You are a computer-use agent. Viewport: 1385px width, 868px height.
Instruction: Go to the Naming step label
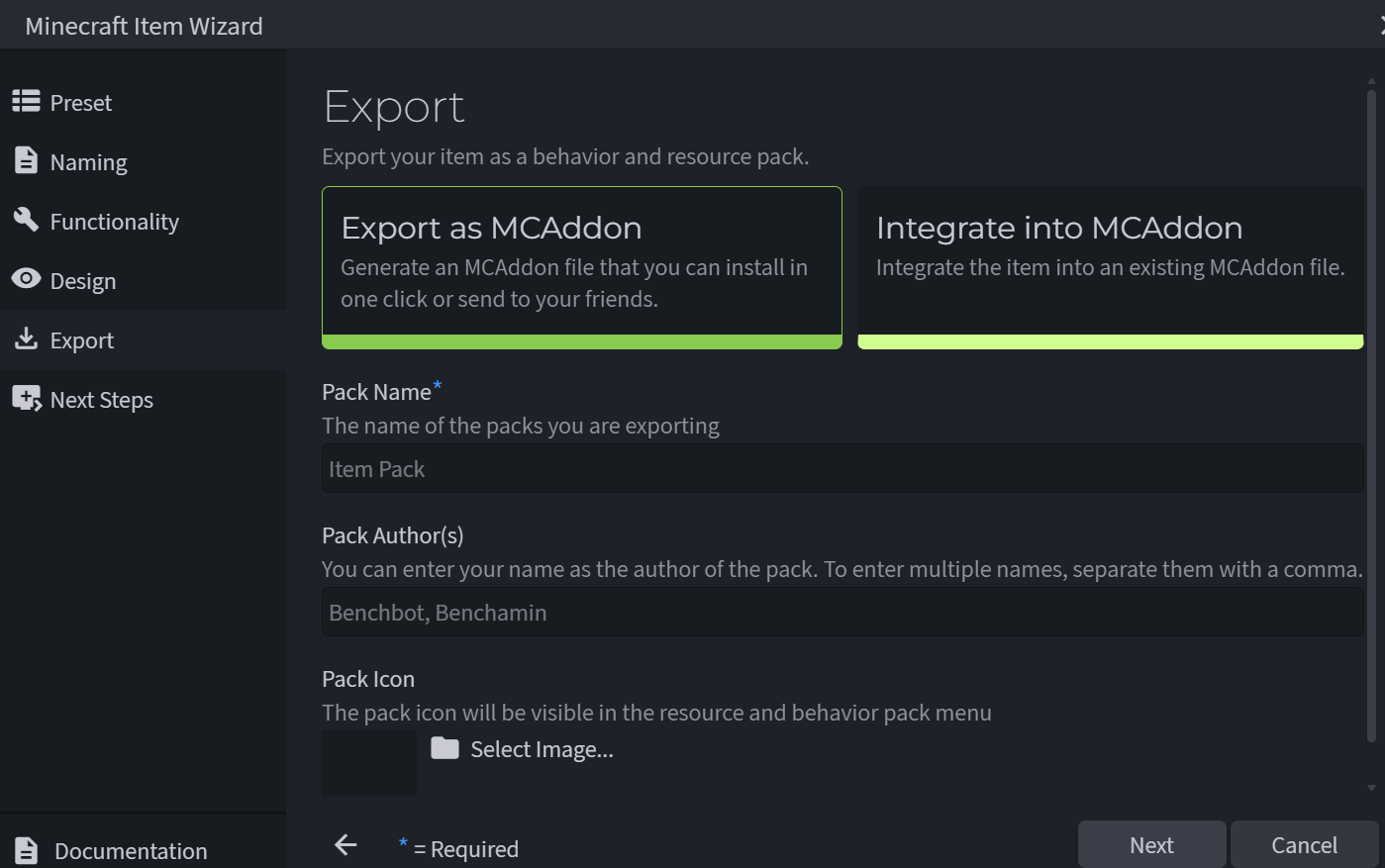coord(89,162)
